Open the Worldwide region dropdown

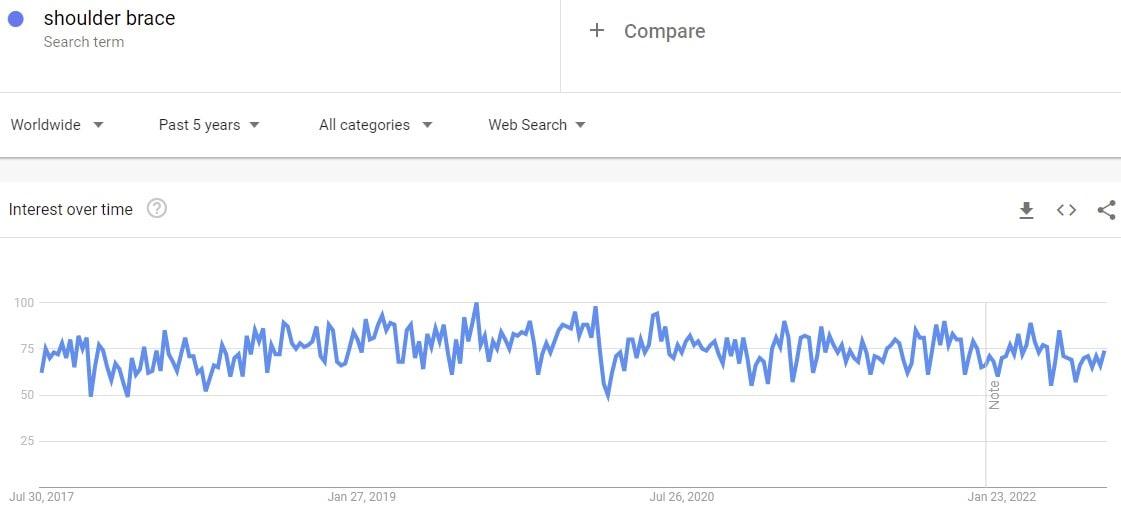click(x=57, y=125)
